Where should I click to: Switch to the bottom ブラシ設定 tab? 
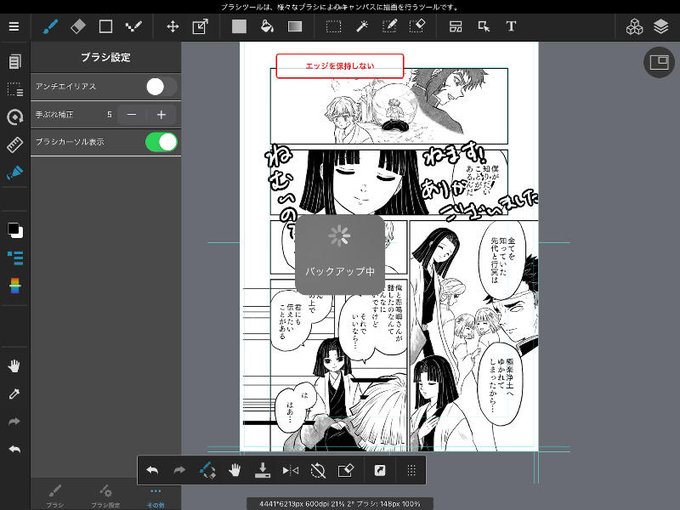point(105,497)
